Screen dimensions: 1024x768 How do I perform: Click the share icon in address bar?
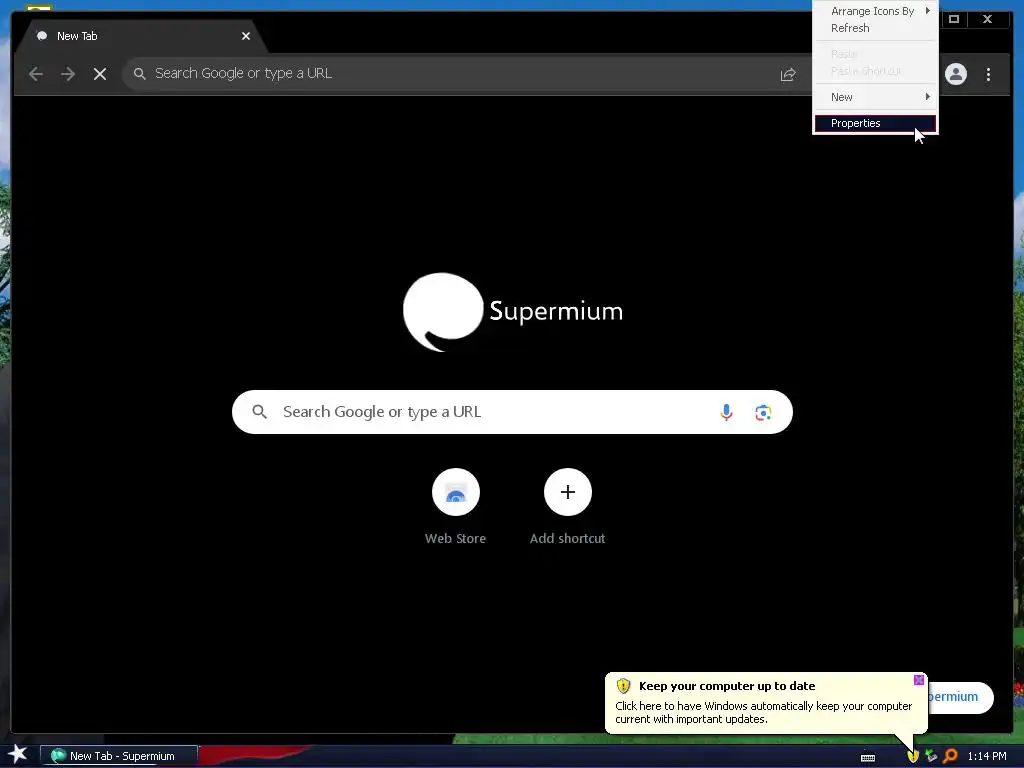click(788, 74)
